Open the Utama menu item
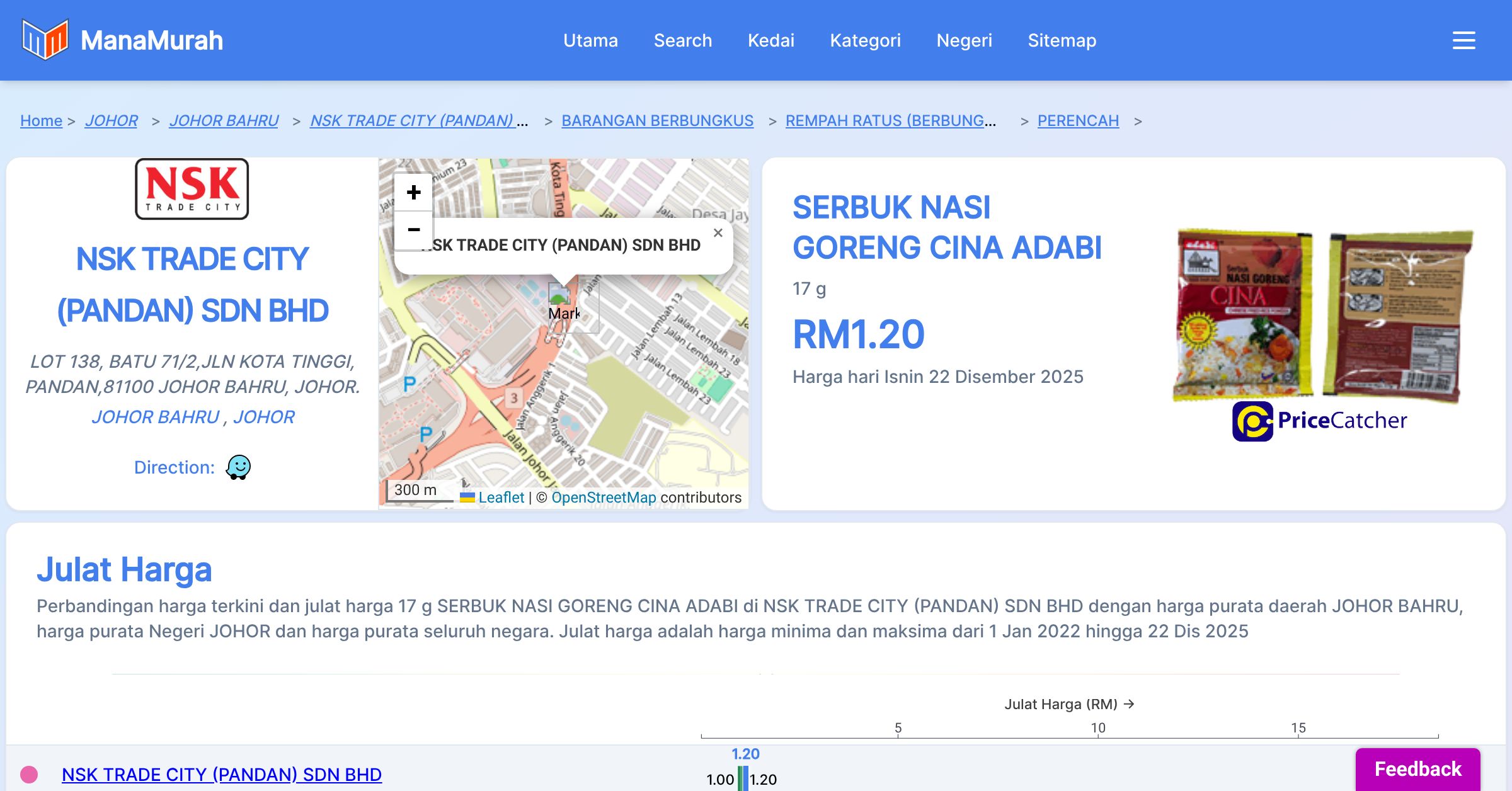The width and height of the screenshot is (1512, 791). pyautogui.click(x=590, y=40)
